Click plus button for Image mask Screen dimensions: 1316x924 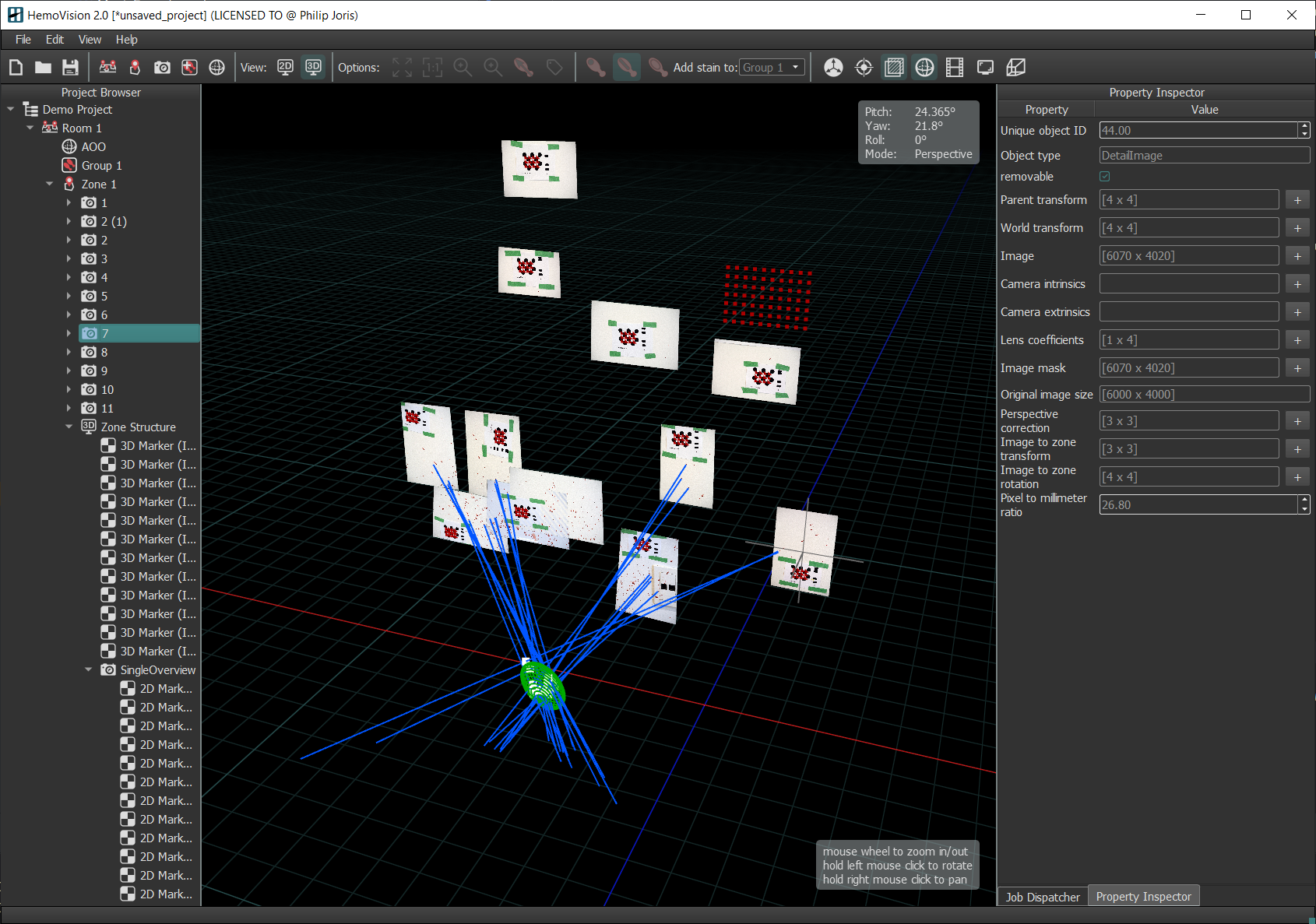(x=1297, y=368)
